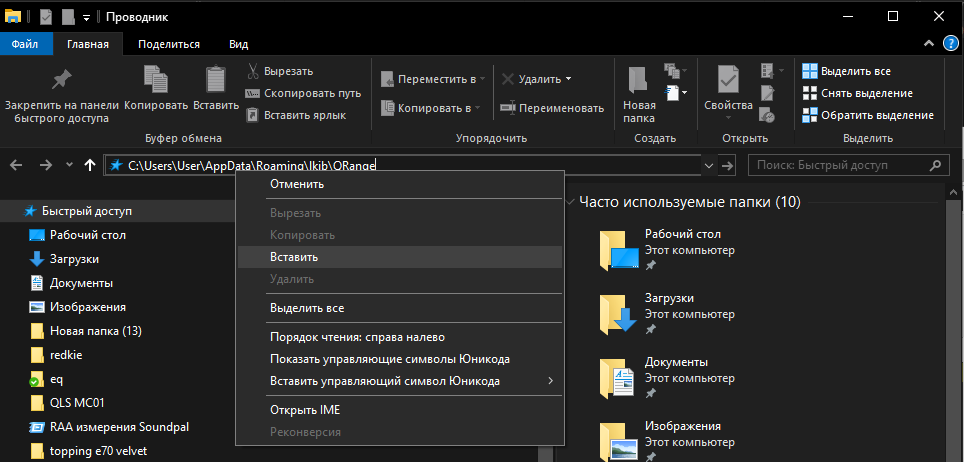Click File Explorer icon in title bar
This screenshot has height=462, width=964.
(13, 16)
